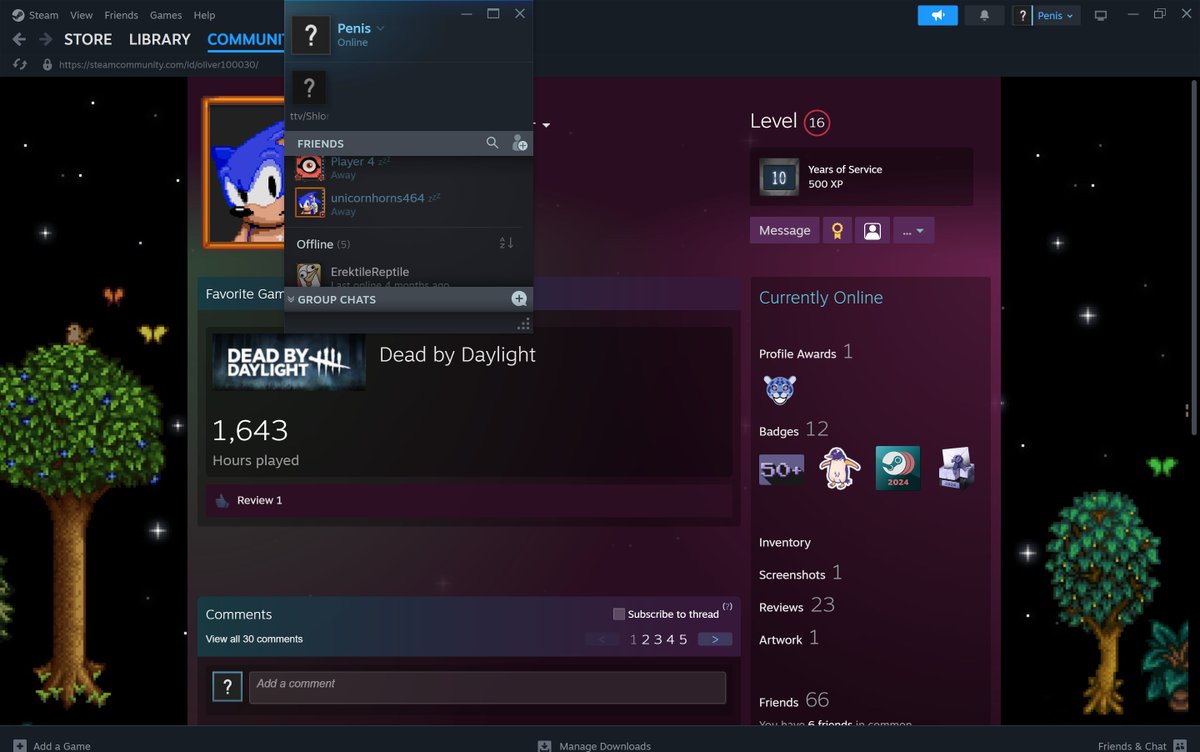The width and height of the screenshot is (1200, 752).
Task: Toggle Subscribe to thread checkbox
Action: point(619,614)
